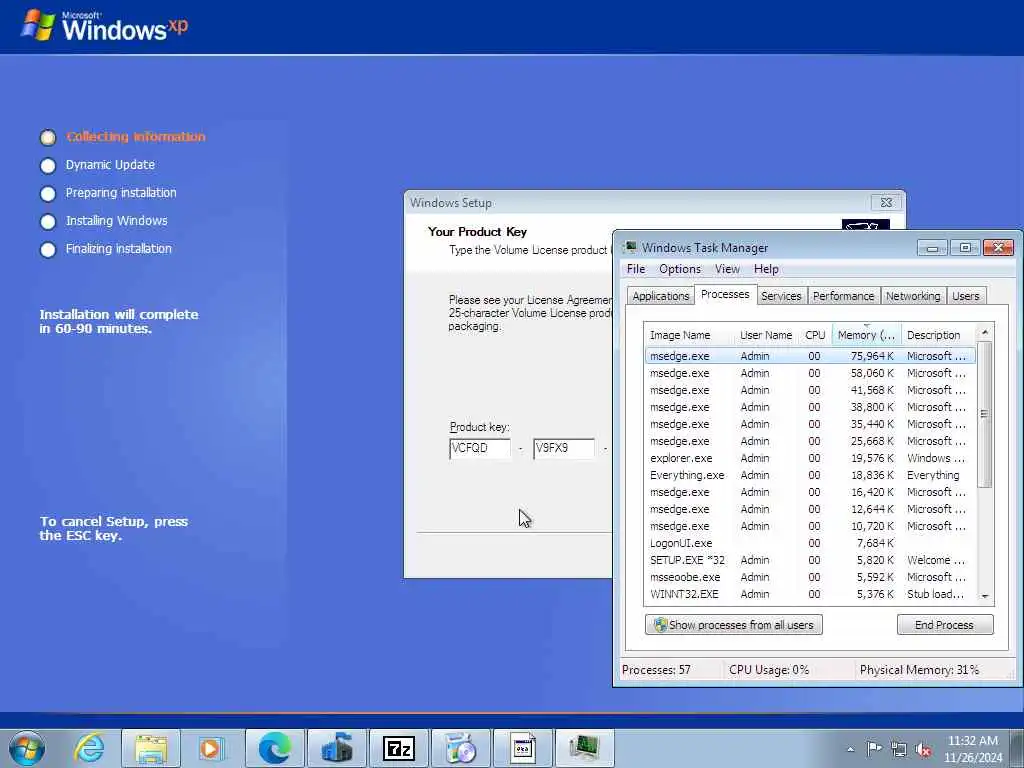Switch to the Applications tab

[660, 296]
